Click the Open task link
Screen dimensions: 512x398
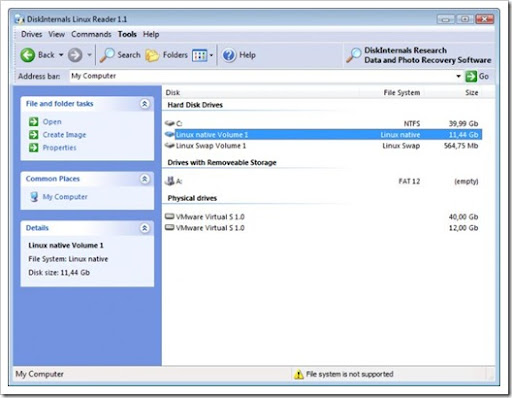click(52, 122)
